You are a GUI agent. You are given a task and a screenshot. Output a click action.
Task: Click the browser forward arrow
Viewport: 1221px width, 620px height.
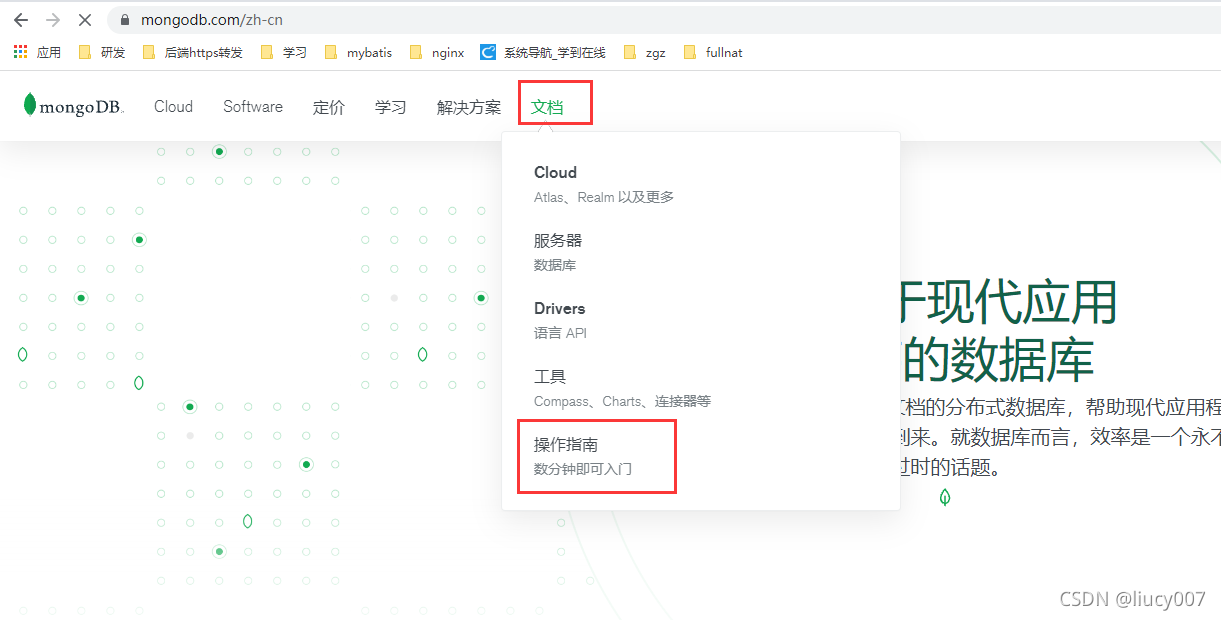coord(53,20)
